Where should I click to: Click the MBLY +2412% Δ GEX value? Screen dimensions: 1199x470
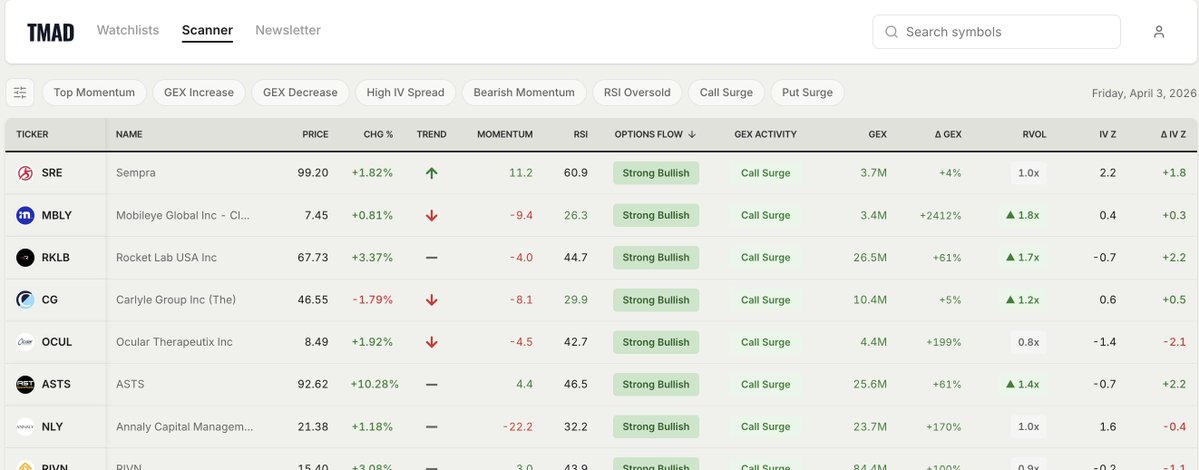tap(941, 216)
